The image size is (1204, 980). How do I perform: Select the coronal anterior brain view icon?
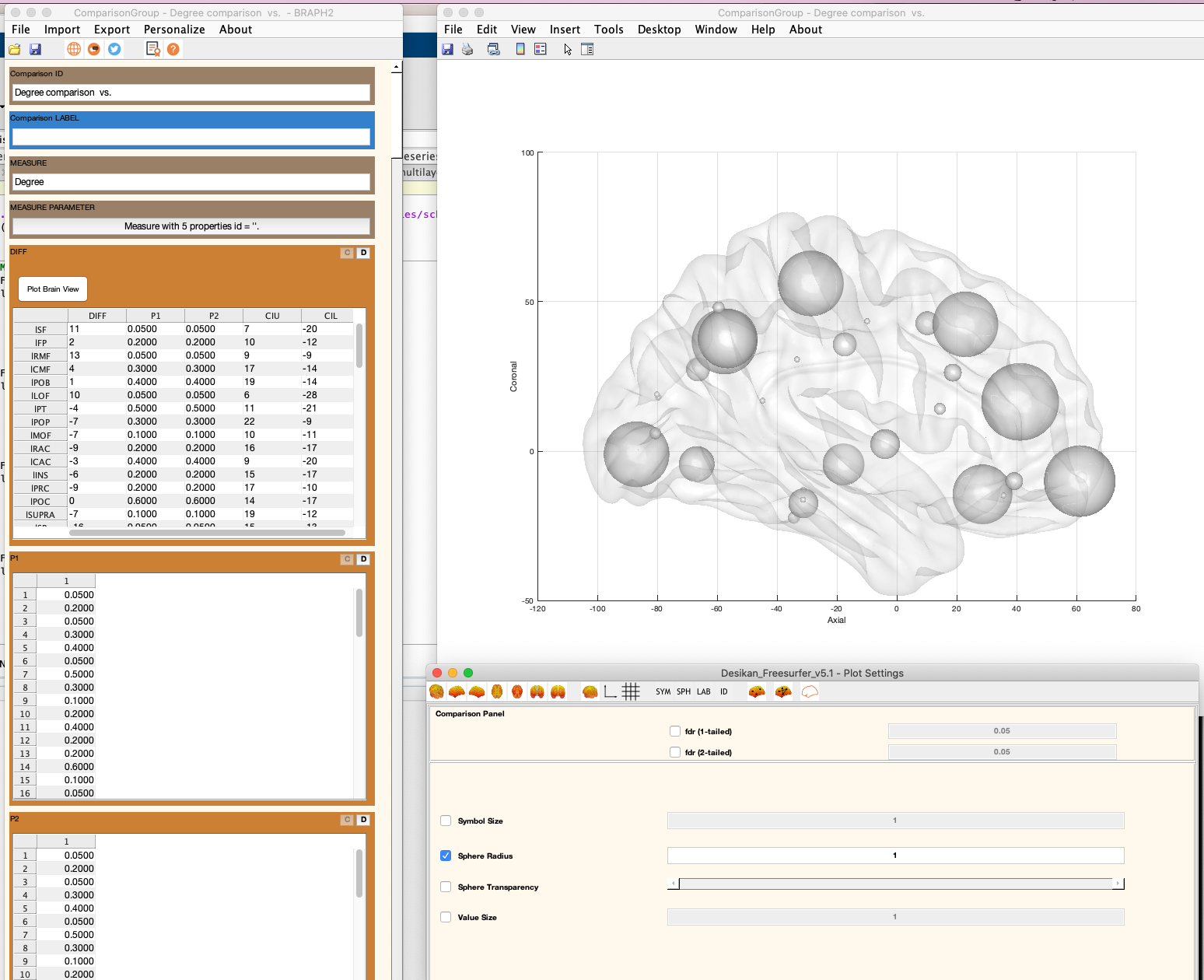[537, 691]
